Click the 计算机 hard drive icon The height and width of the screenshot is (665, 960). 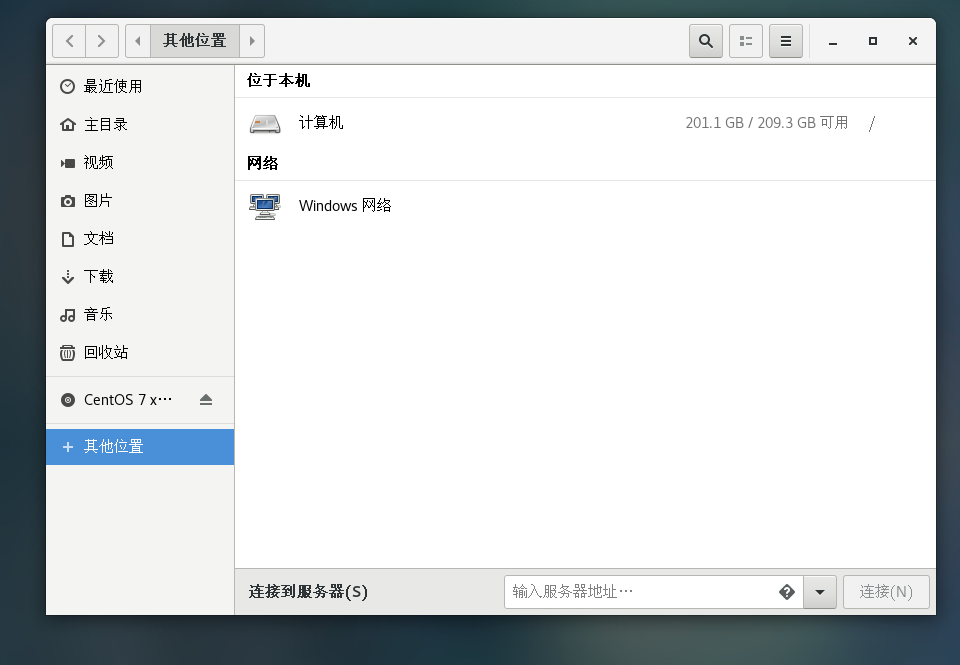point(265,123)
